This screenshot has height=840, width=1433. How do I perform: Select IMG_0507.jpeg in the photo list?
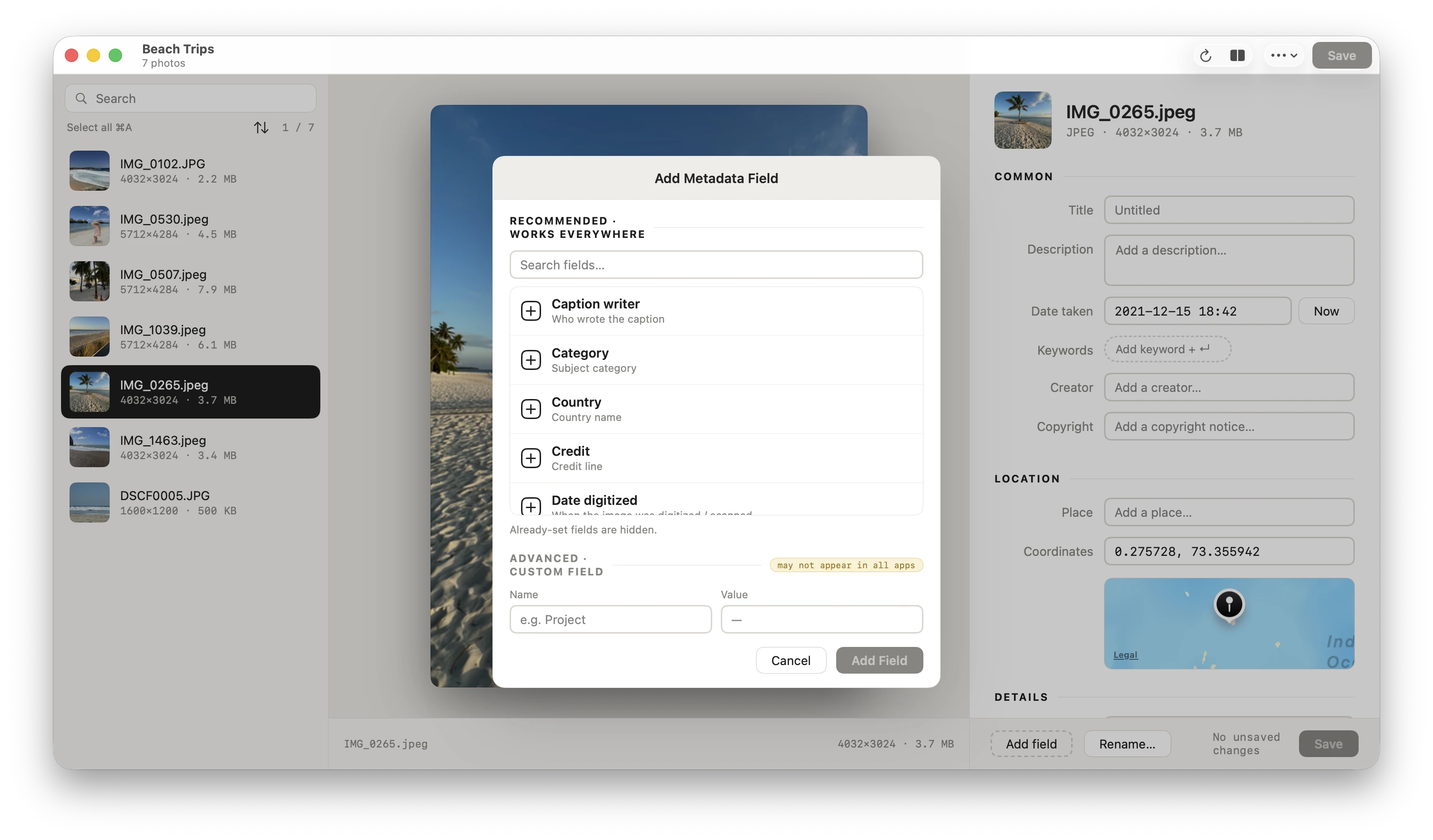(x=191, y=282)
